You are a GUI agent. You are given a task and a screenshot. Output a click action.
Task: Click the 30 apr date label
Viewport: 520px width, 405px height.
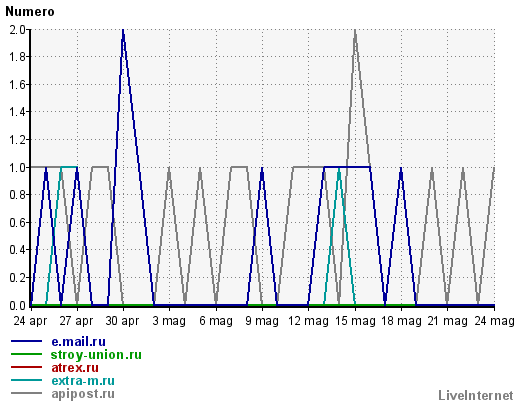[x=122, y=321]
